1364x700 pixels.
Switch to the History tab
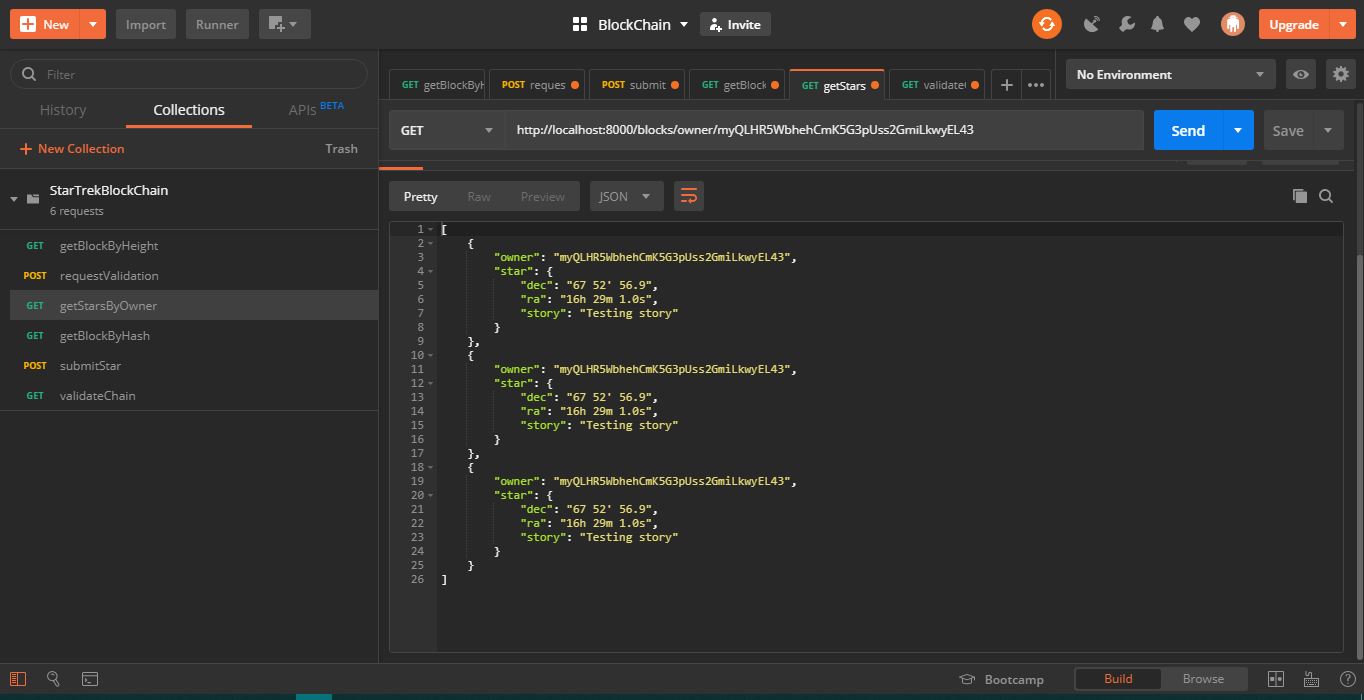pyautogui.click(x=63, y=110)
